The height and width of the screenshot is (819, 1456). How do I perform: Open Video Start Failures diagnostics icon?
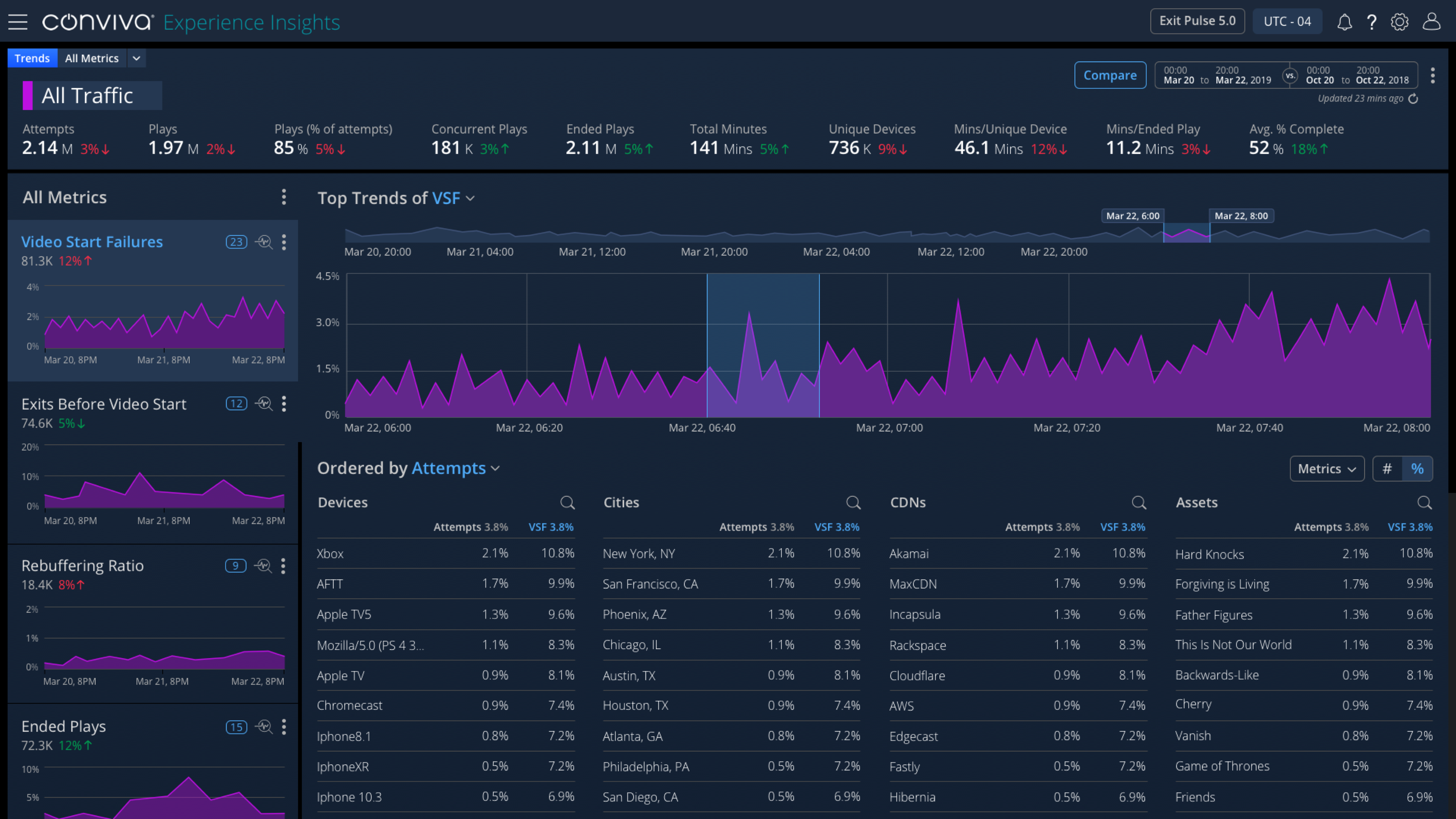pos(263,242)
